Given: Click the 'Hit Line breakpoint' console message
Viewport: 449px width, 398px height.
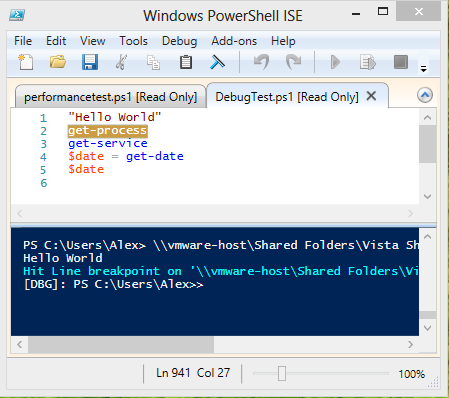Looking at the screenshot, I should click(x=221, y=271).
